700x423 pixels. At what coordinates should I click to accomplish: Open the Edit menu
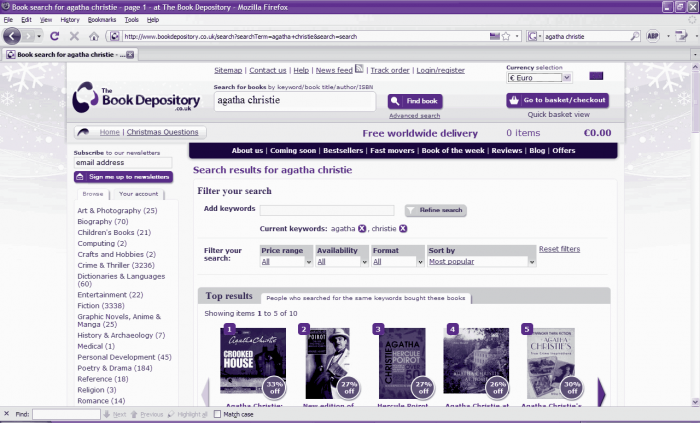[26, 20]
